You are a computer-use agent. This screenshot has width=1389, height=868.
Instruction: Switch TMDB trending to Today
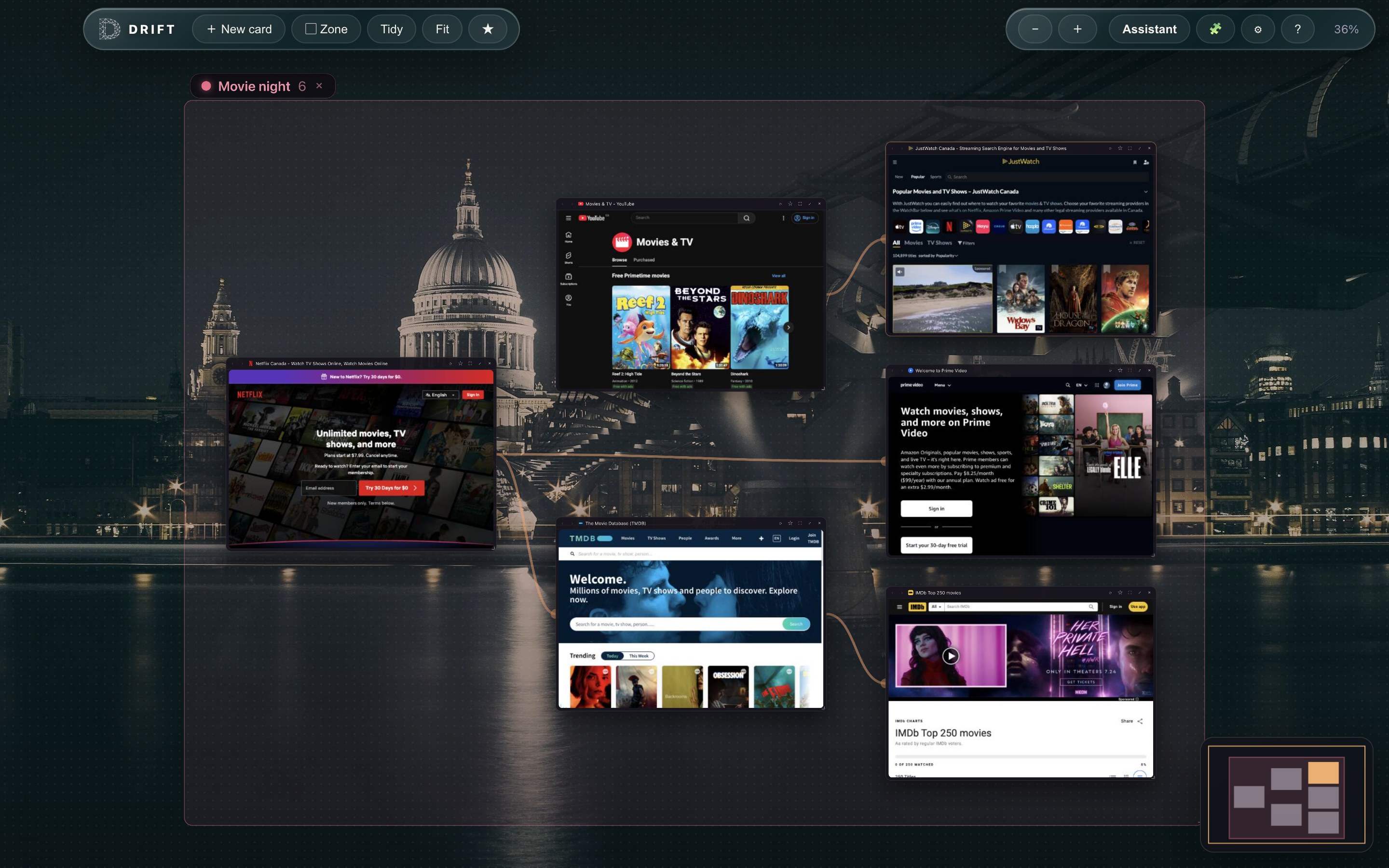tap(613, 656)
